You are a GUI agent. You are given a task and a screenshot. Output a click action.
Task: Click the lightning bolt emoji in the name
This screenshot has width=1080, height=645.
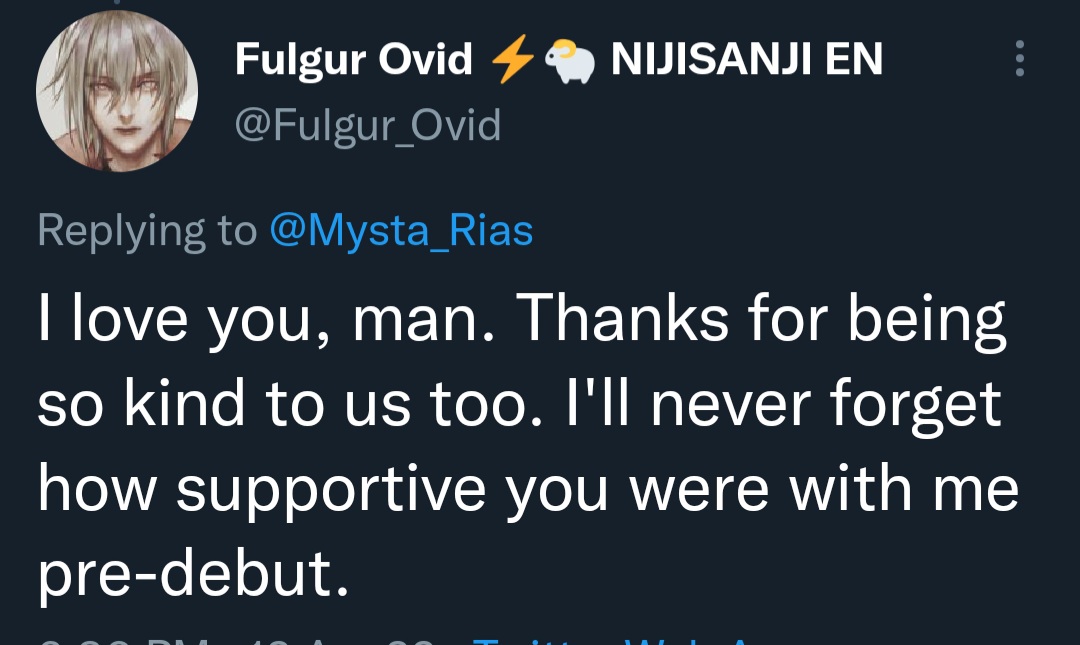click(x=511, y=62)
